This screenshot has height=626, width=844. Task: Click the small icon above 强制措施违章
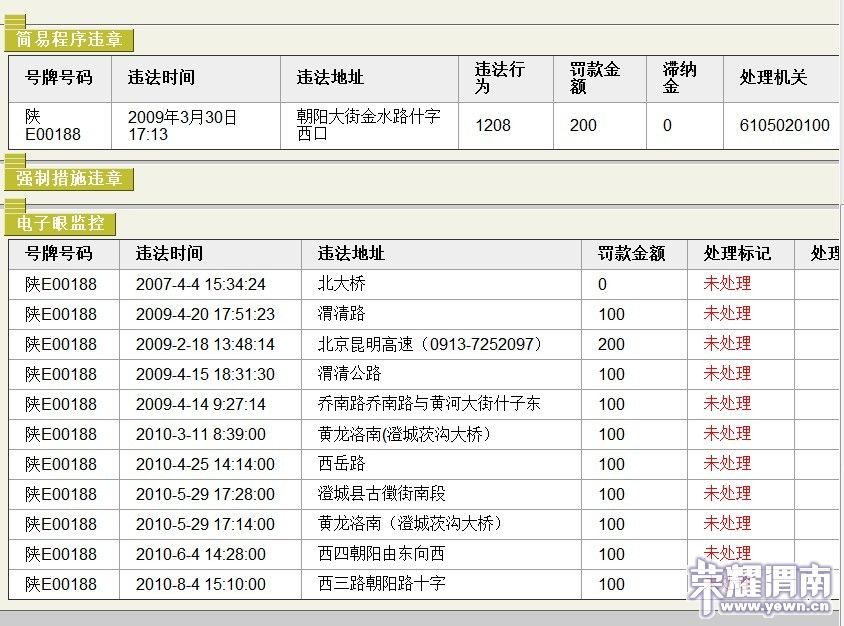pyautogui.click(x=15, y=160)
